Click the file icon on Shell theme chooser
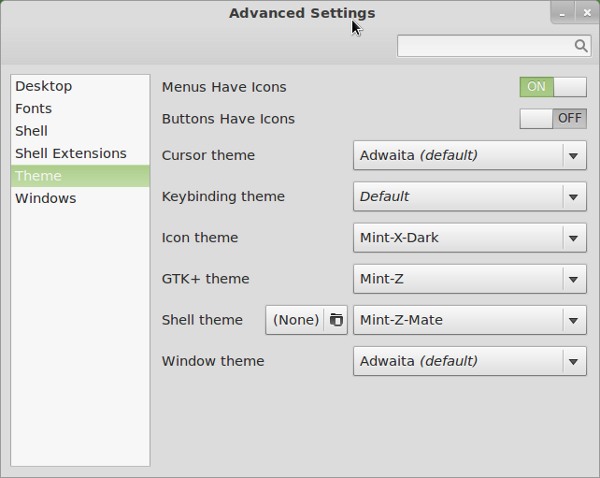600x478 pixels. tap(336, 320)
